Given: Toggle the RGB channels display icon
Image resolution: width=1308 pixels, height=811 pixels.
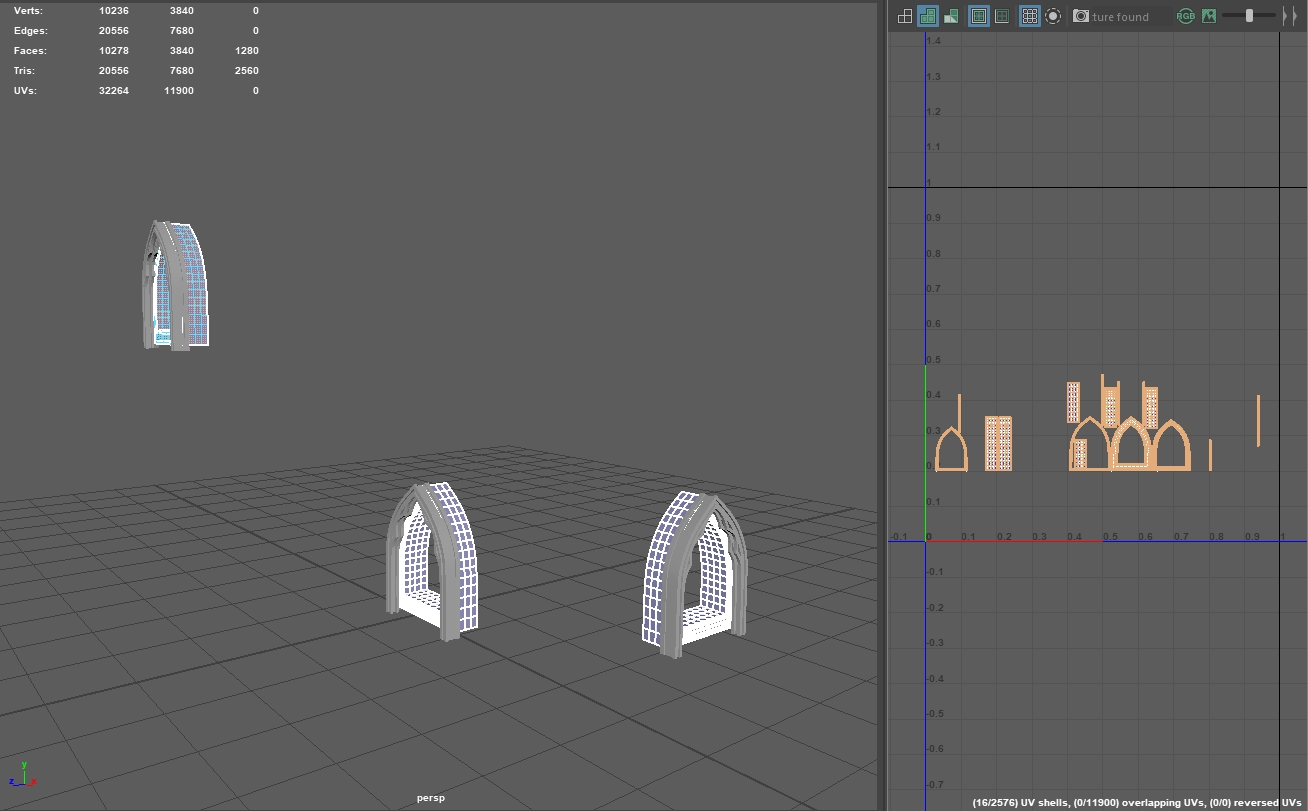Looking at the screenshot, I should pos(1185,16).
